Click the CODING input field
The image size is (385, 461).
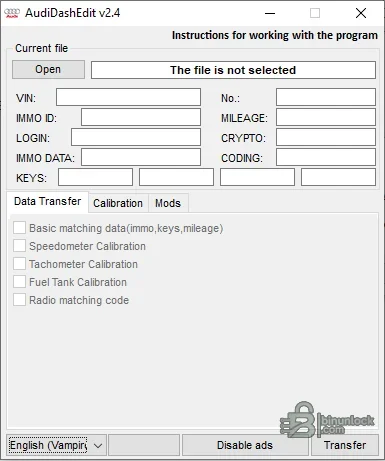(326, 157)
